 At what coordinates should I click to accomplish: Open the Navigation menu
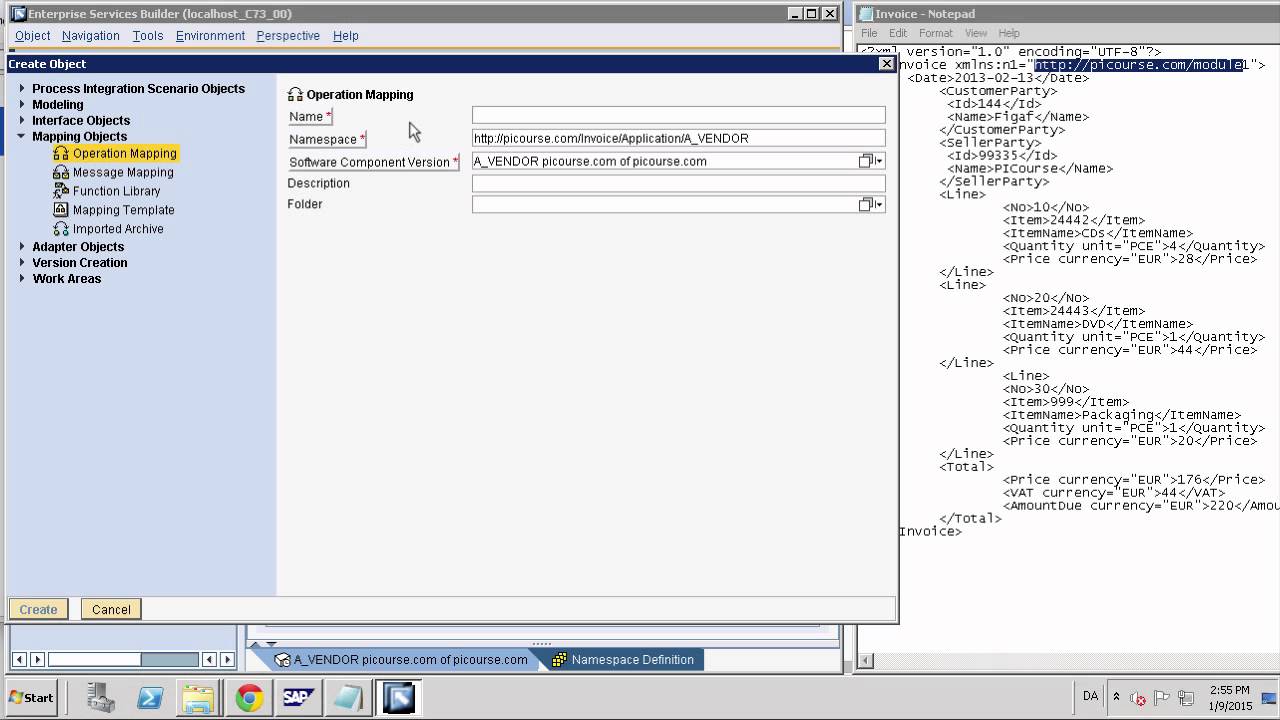click(x=90, y=36)
